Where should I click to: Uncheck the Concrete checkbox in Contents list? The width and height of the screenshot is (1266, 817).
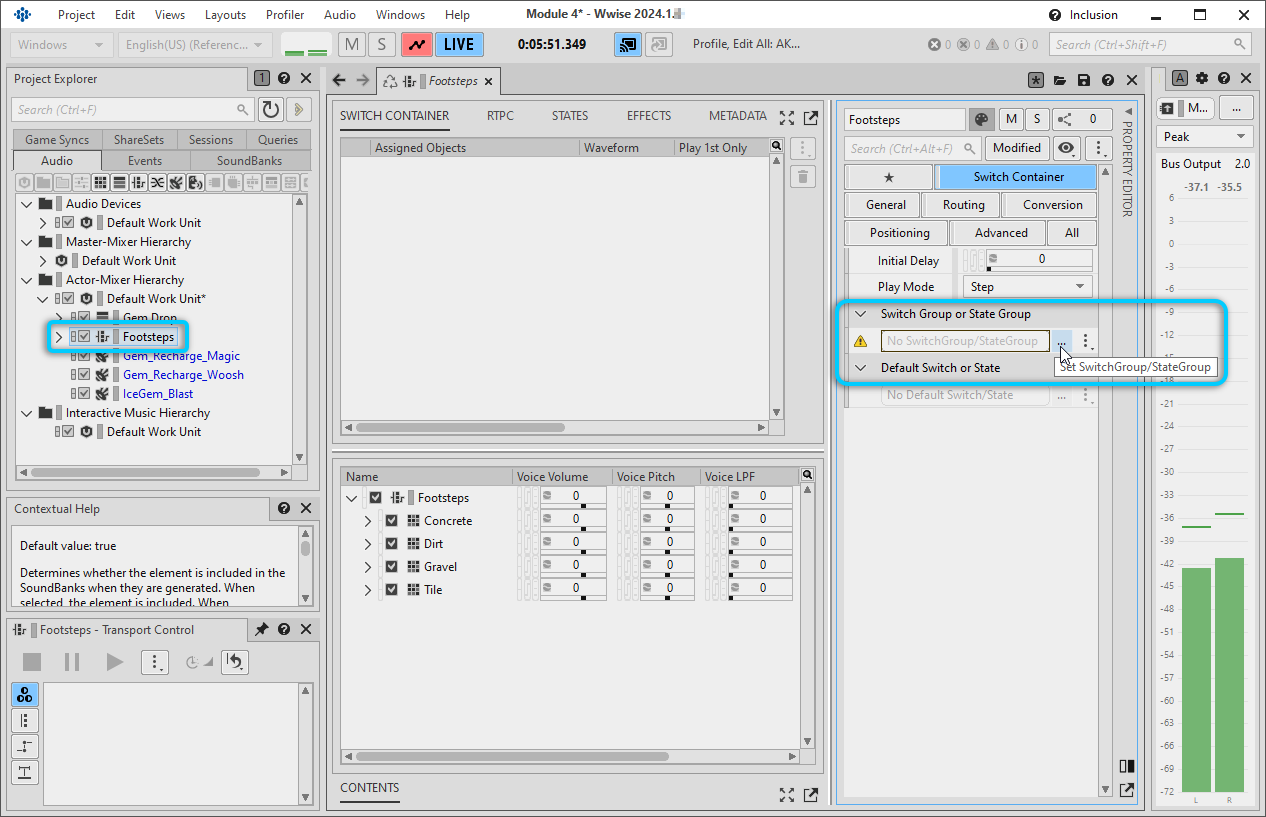click(391, 521)
